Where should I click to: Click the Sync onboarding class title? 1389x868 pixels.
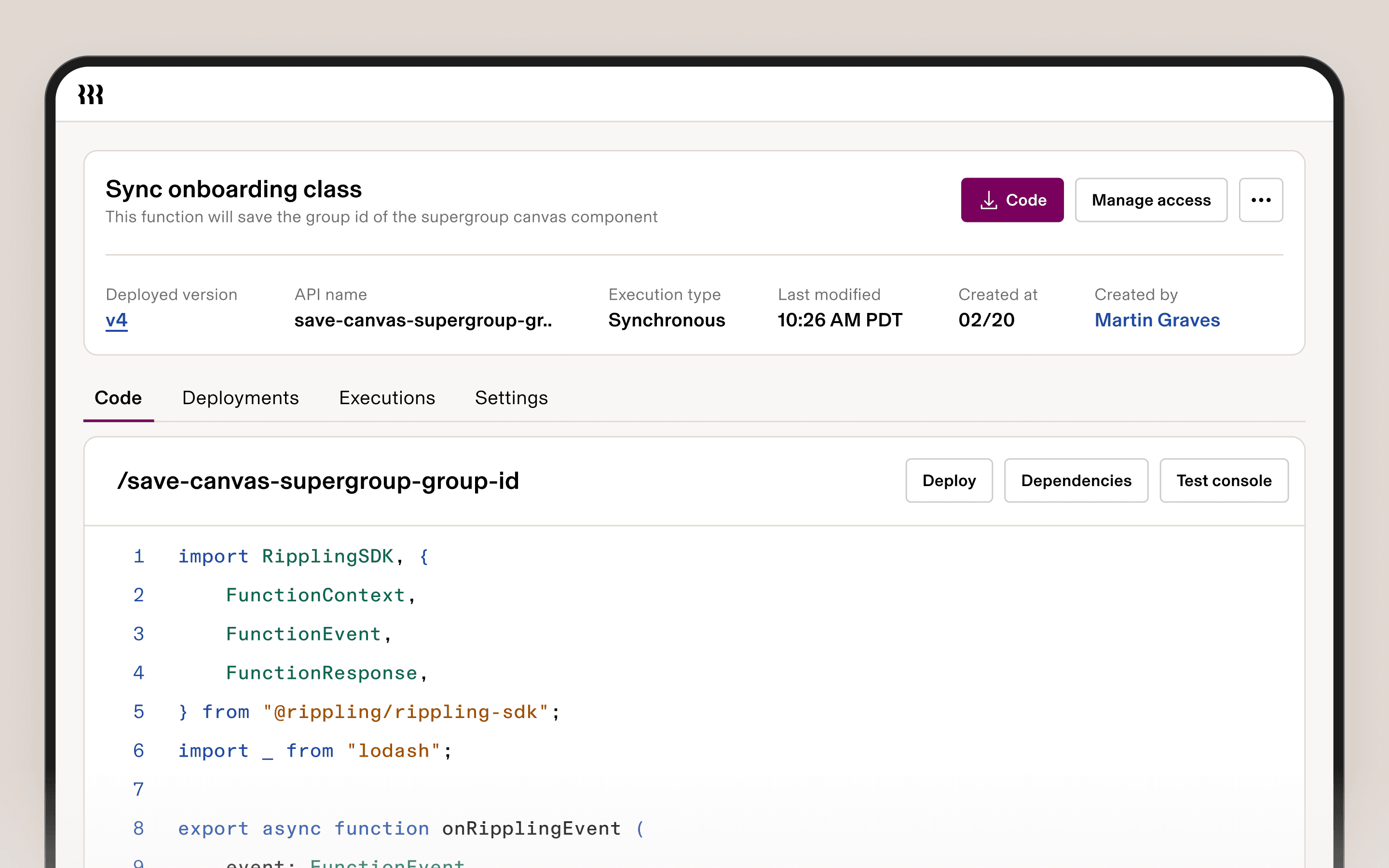[233, 189]
